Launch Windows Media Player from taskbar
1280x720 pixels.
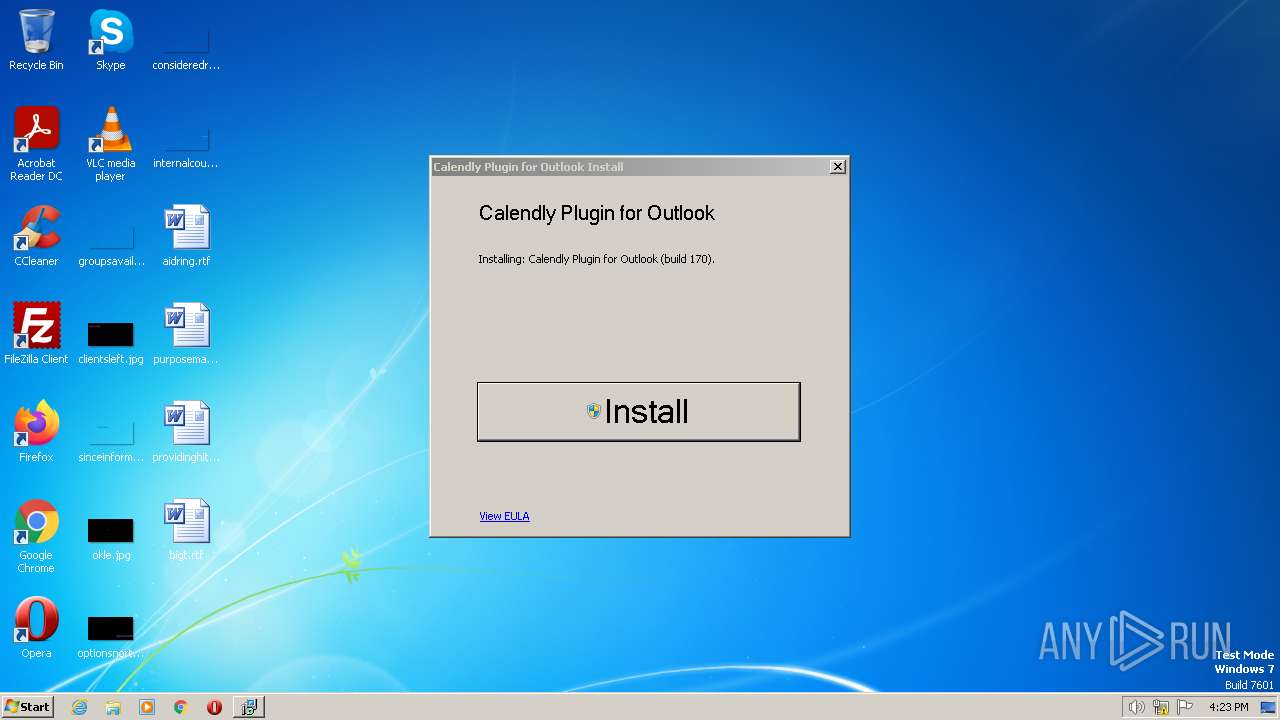(x=147, y=707)
